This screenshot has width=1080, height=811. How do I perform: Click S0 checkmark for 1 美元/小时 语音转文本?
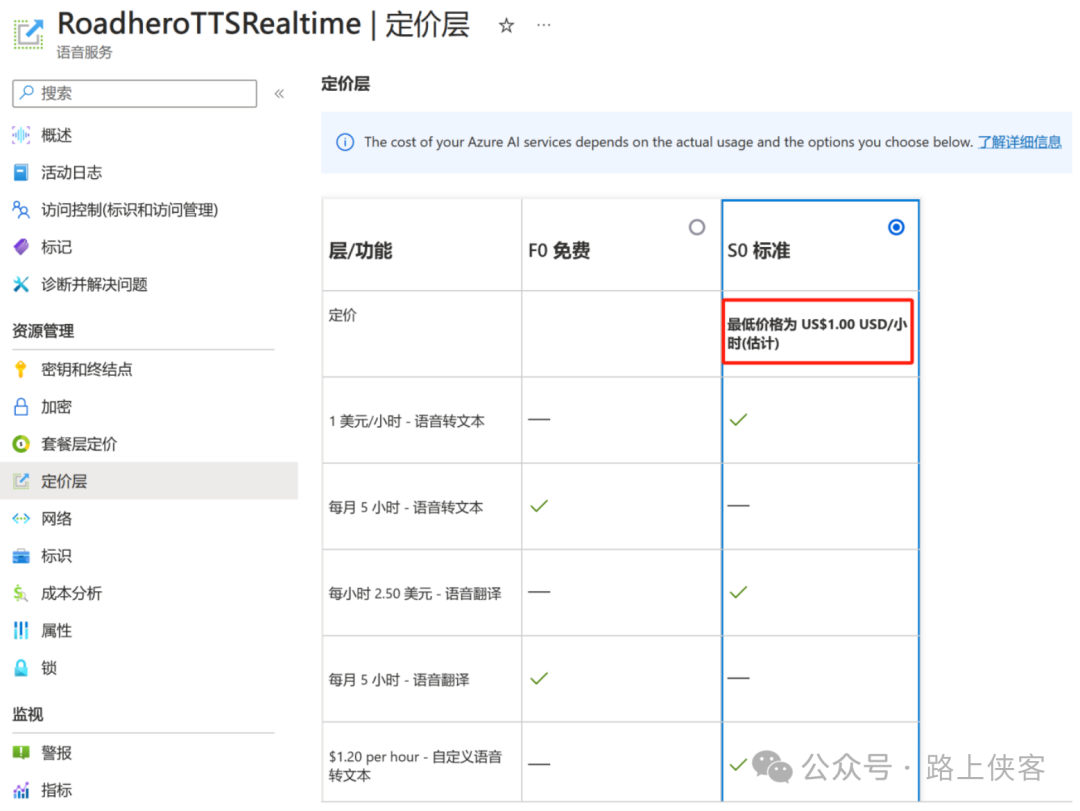pos(738,420)
